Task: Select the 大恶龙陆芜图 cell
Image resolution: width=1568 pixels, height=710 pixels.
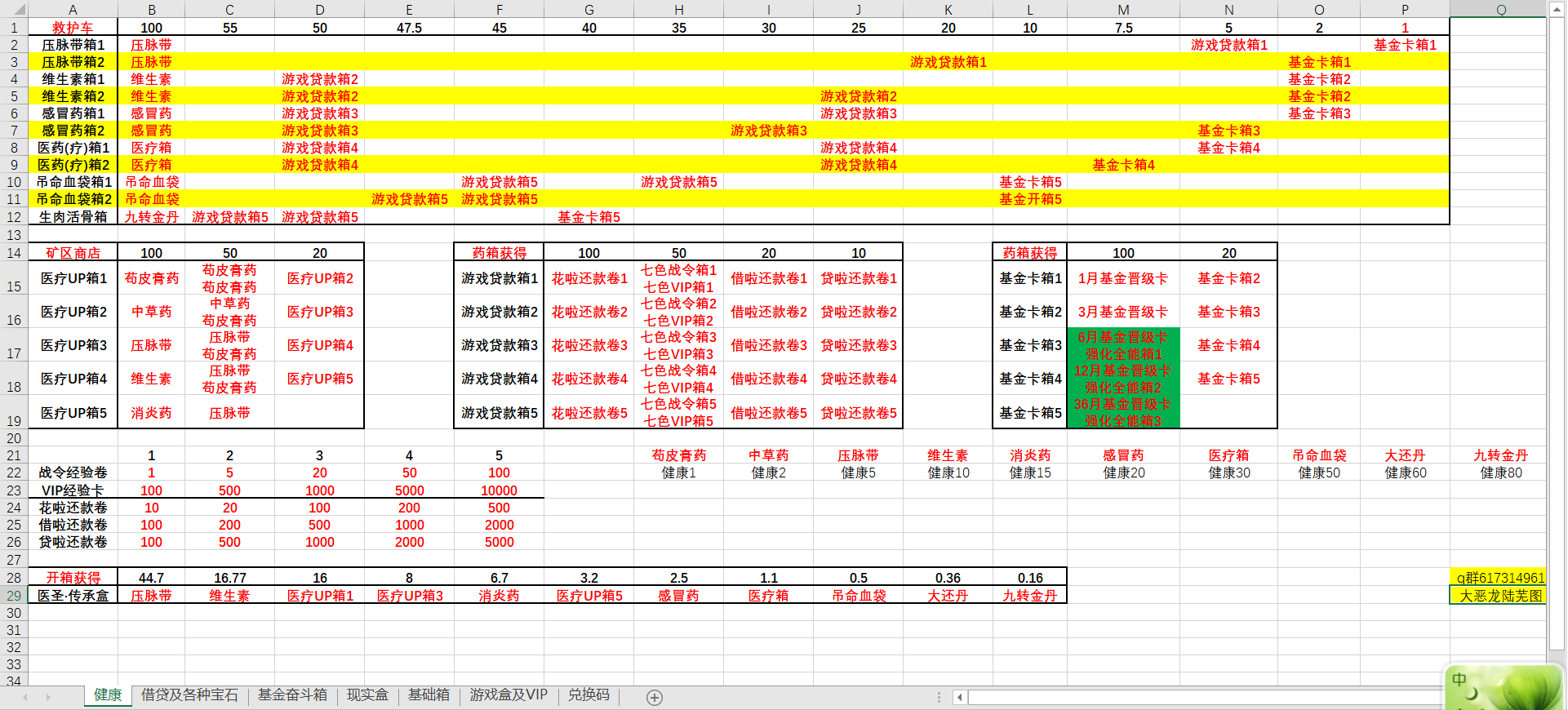Action: click(1500, 596)
